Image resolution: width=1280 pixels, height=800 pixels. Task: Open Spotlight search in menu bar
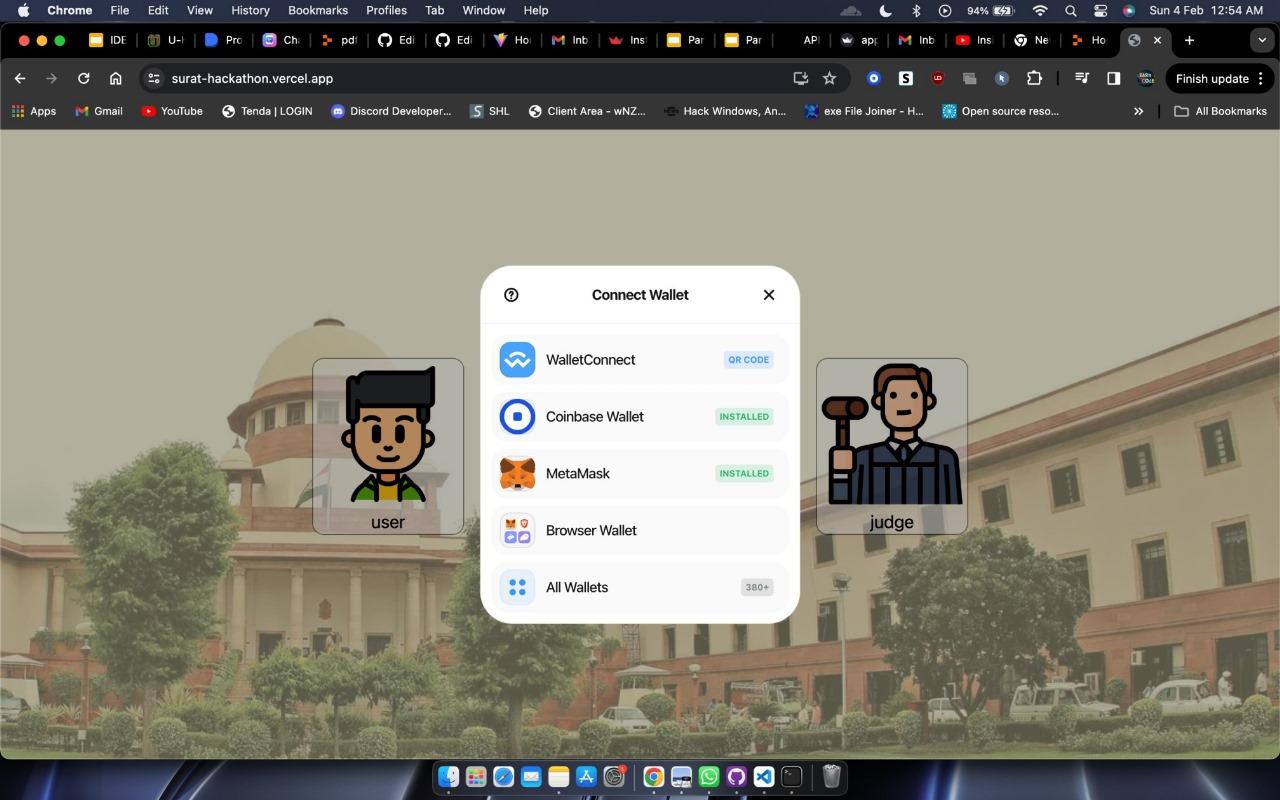pyautogui.click(x=1071, y=10)
